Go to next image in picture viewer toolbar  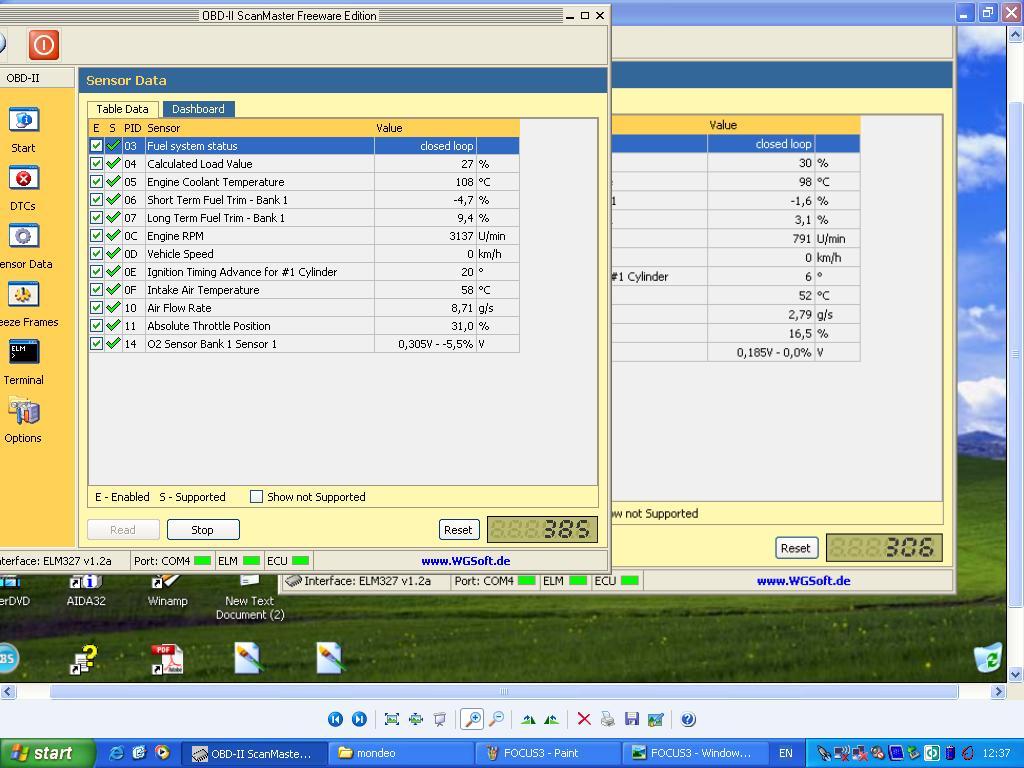click(x=359, y=719)
